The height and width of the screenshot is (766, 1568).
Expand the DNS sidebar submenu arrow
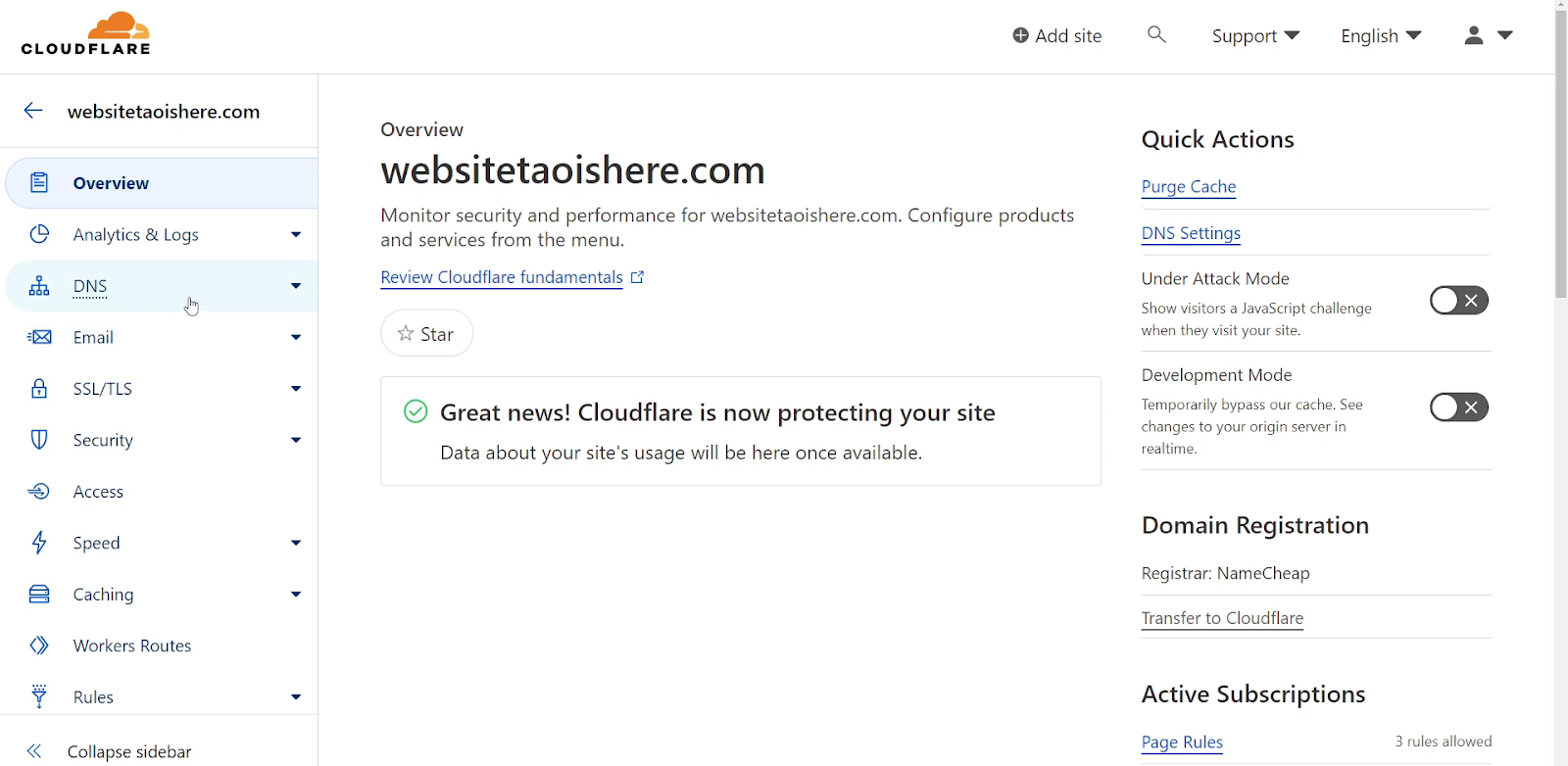(296, 286)
